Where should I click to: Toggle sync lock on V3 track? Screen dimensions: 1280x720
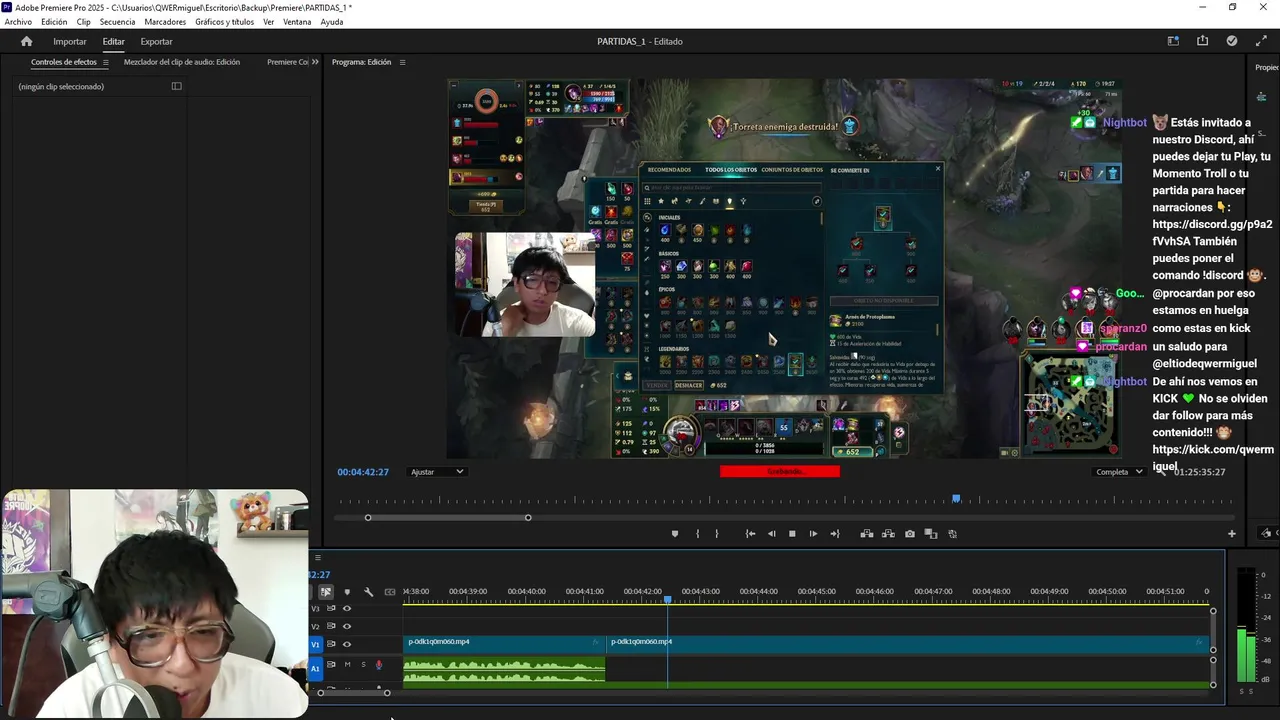tap(331, 608)
